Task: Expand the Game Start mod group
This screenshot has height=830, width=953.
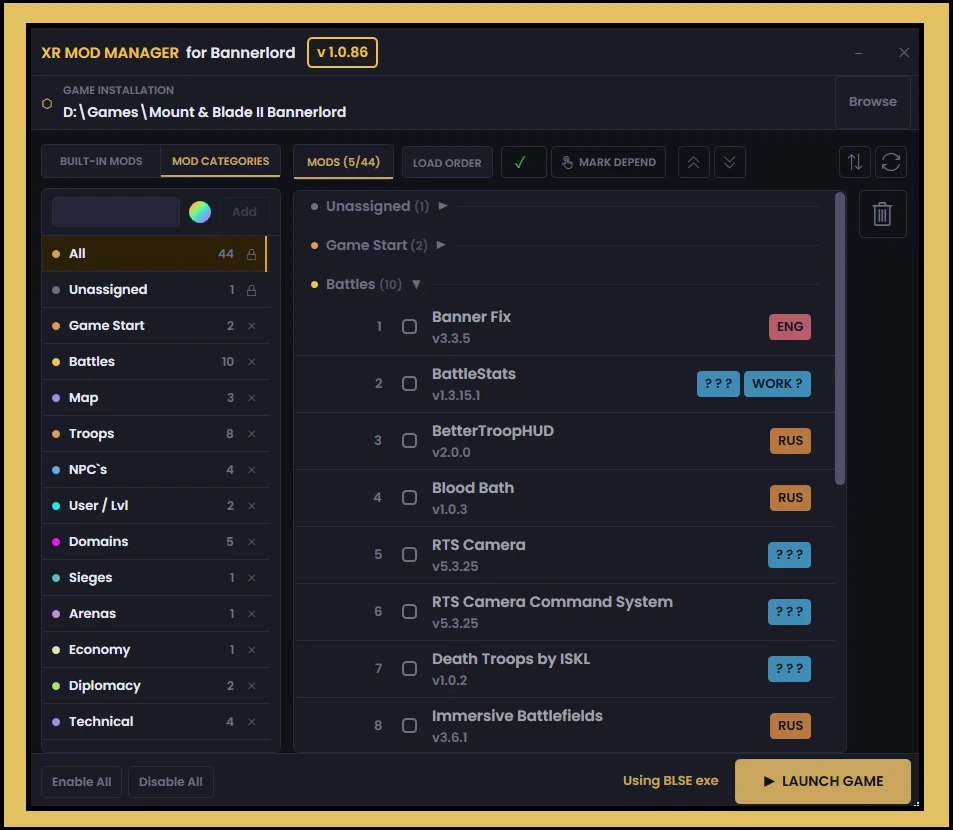Action: click(441, 245)
